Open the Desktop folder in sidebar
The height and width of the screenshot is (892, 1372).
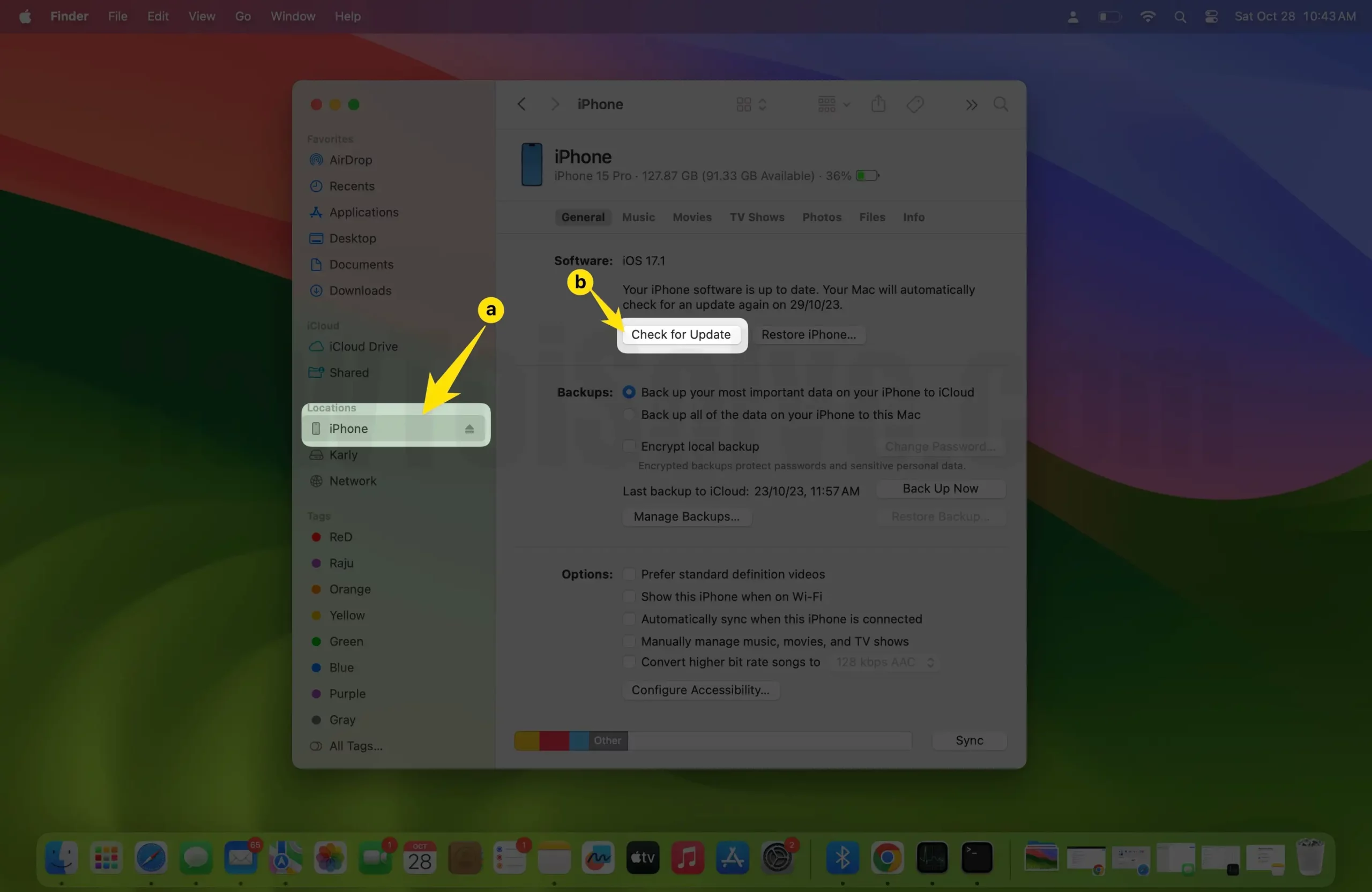[x=353, y=238]
